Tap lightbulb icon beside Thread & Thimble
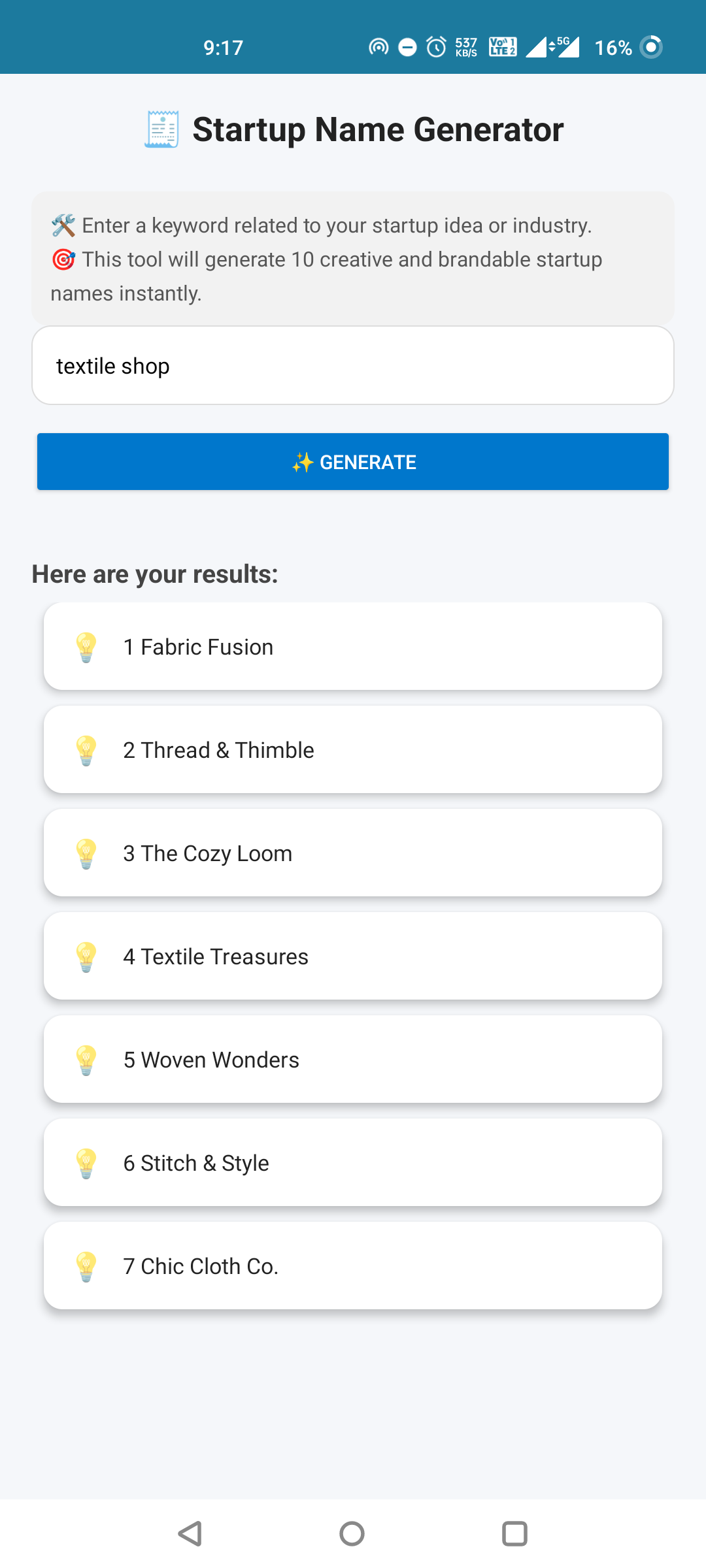Viewport: 706px width, 1568px height. tap(86, 750)
